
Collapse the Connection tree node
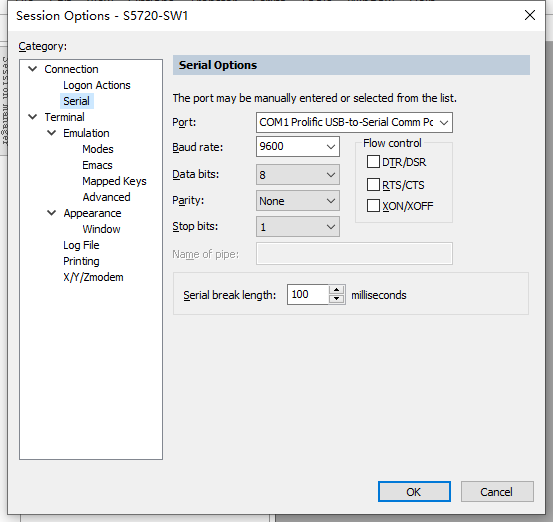click(33, 69)
